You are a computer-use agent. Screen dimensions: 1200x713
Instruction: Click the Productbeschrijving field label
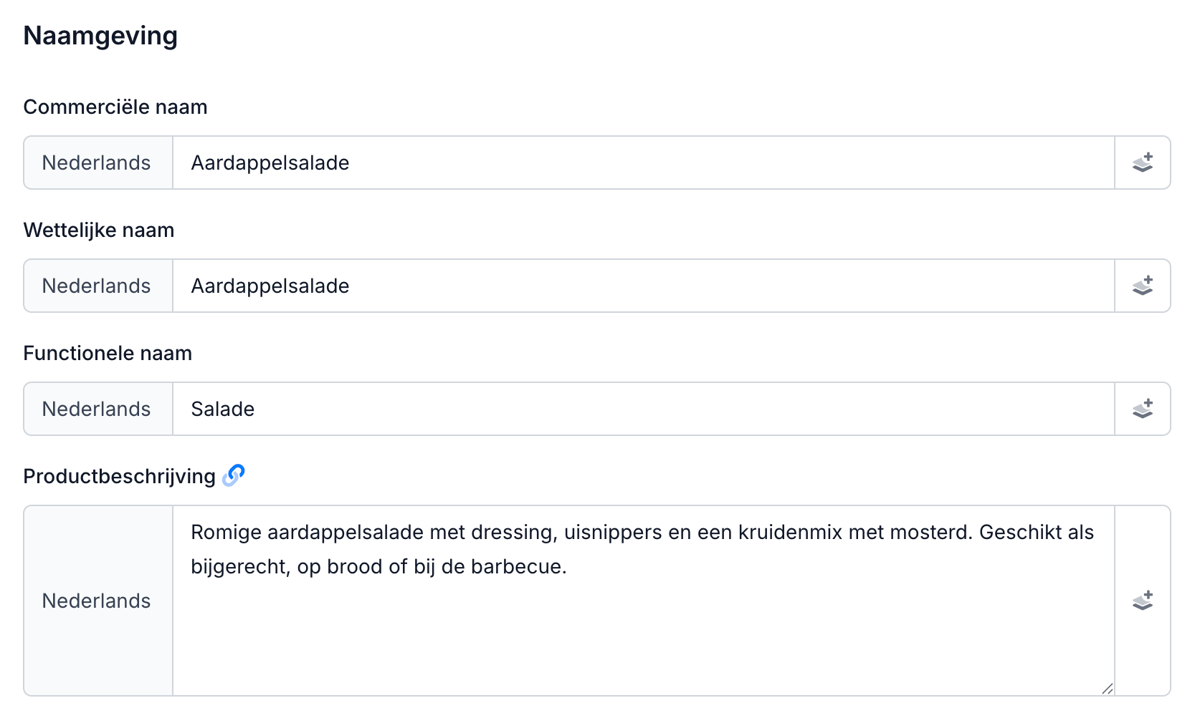[120, 476]
